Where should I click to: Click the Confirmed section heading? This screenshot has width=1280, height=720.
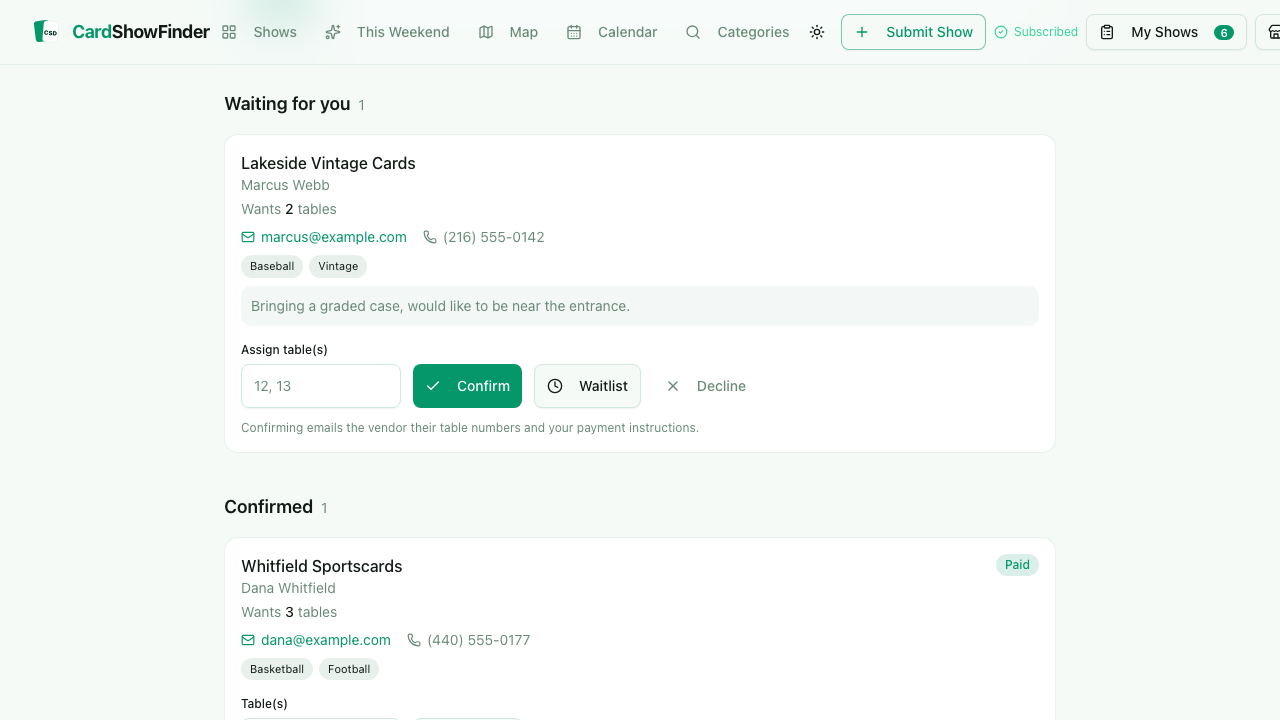pyautogui.click(x=268, y=507)
